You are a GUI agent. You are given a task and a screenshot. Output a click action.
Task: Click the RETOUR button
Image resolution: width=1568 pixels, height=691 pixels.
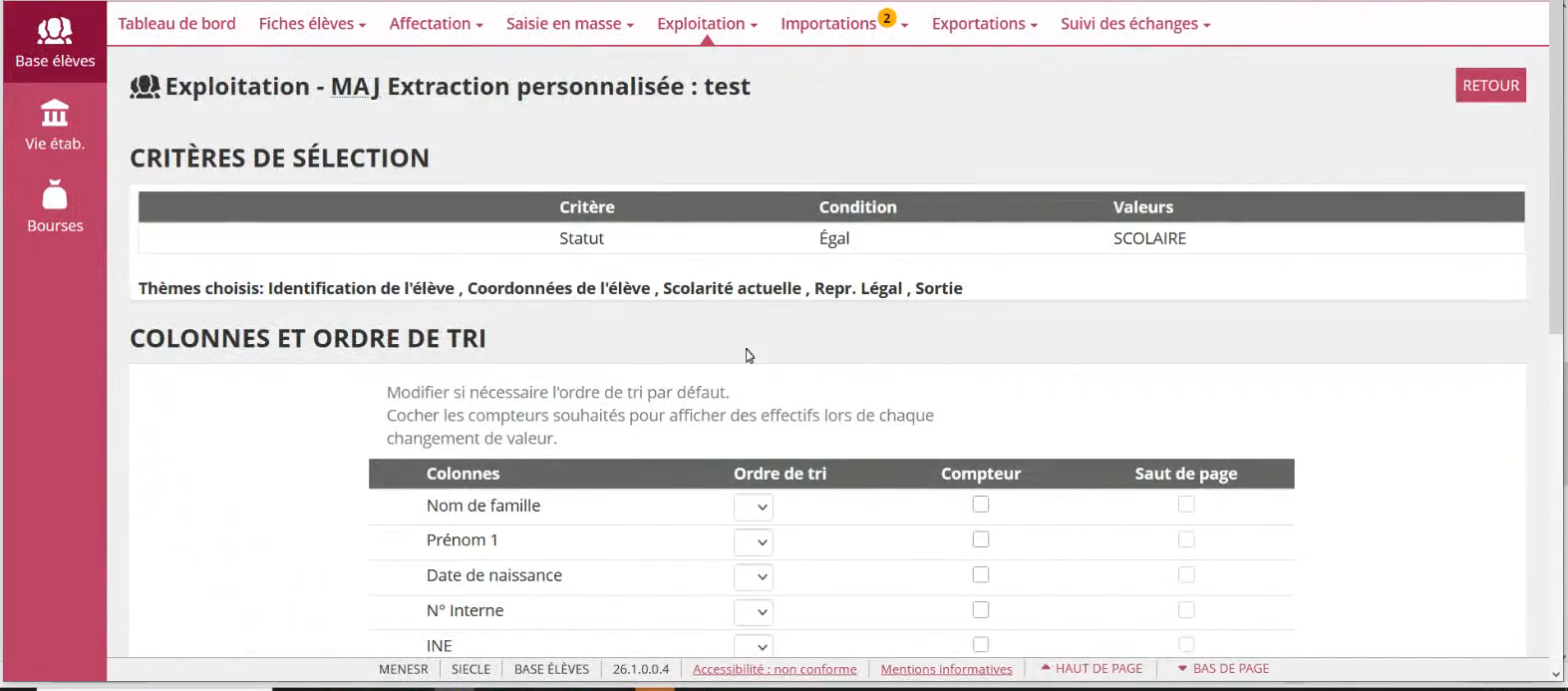(1490, 85)
